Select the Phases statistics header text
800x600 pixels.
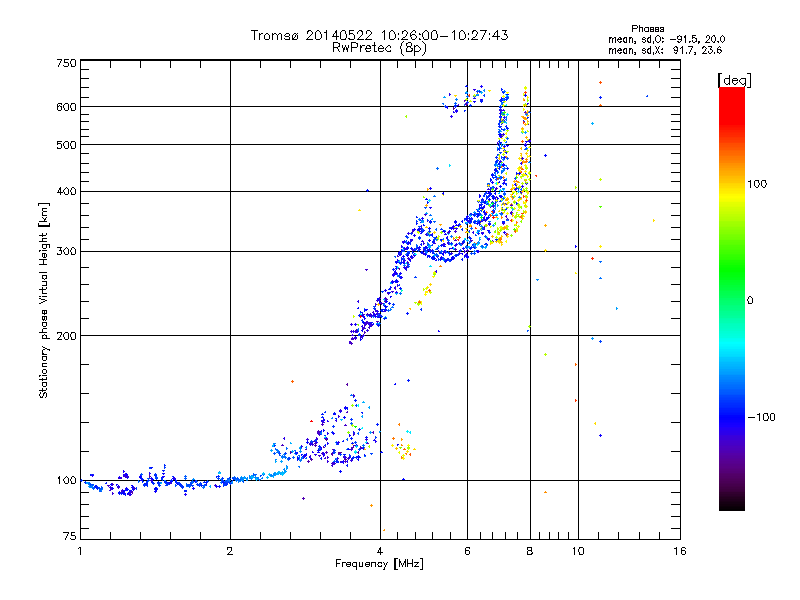coord(647,29)
